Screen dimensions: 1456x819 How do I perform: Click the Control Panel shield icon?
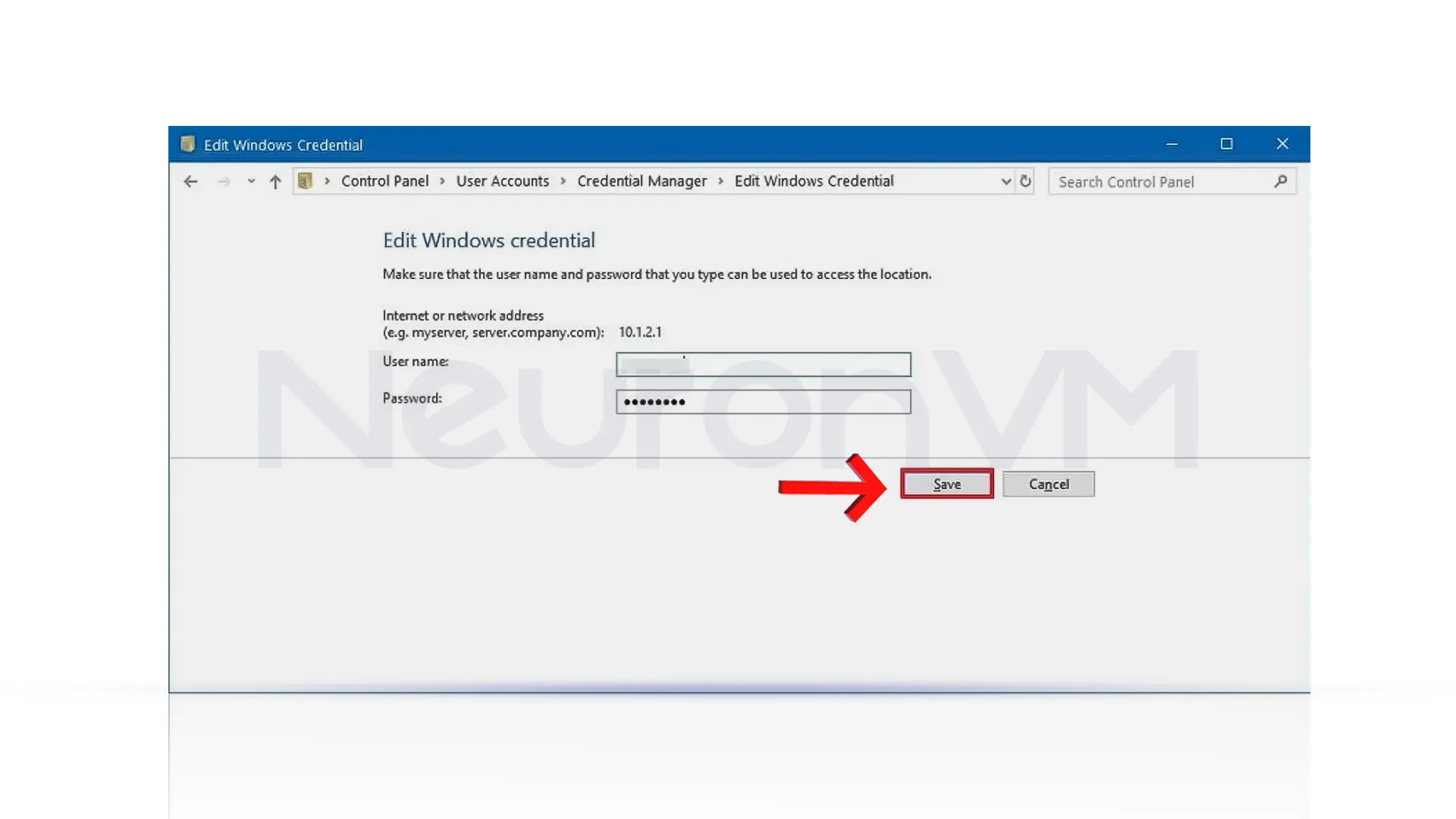click(x=304, y=181)
